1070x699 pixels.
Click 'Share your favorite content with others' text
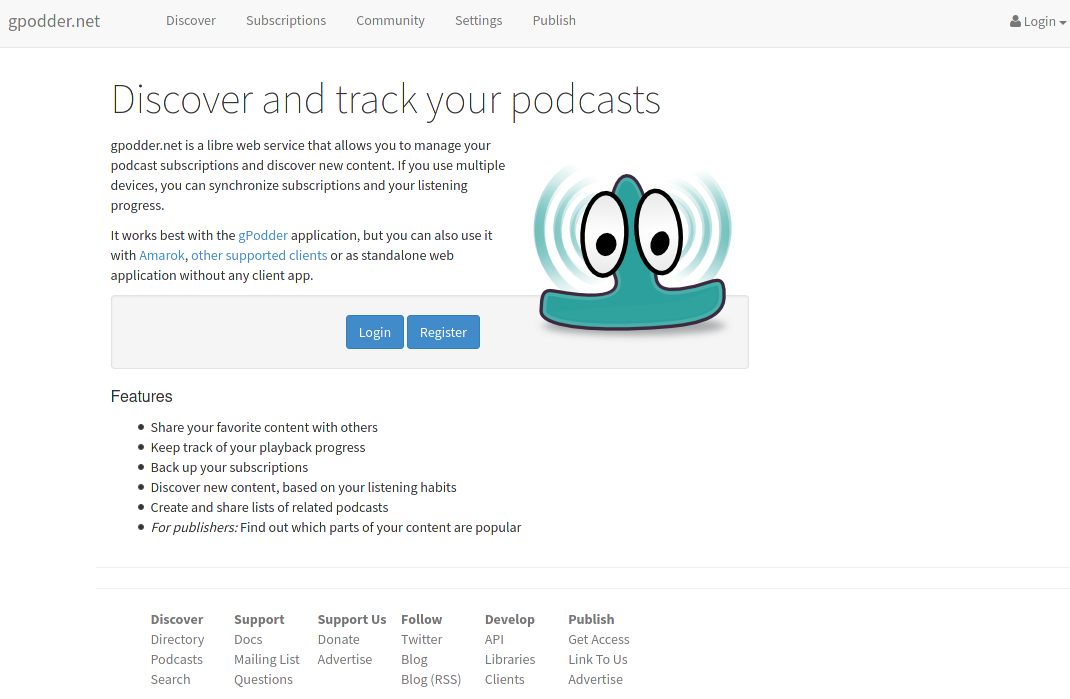264,427
